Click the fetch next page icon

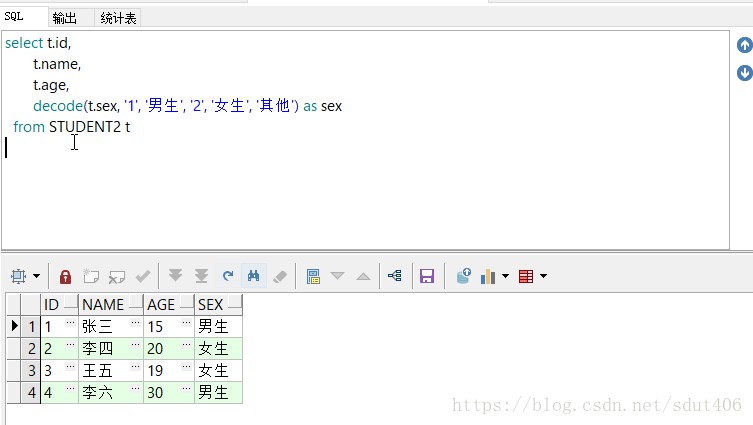click(x=175, y=276)
